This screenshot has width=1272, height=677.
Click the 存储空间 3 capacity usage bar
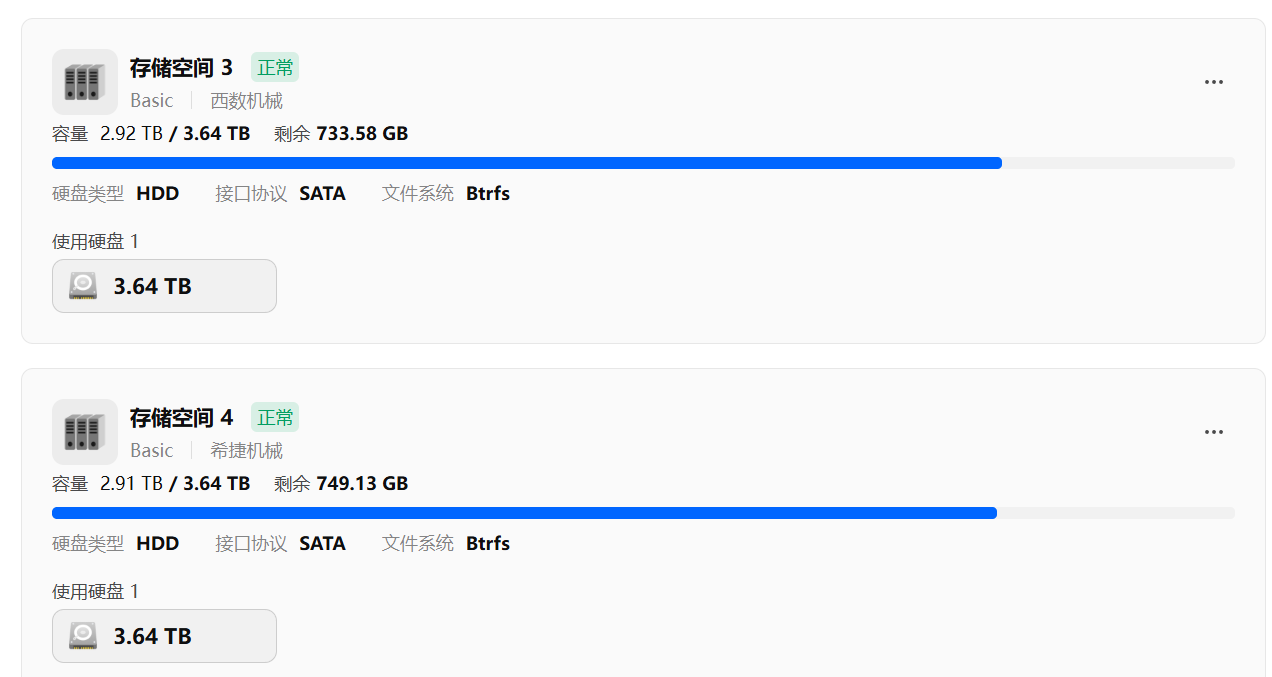click(642, 163)
